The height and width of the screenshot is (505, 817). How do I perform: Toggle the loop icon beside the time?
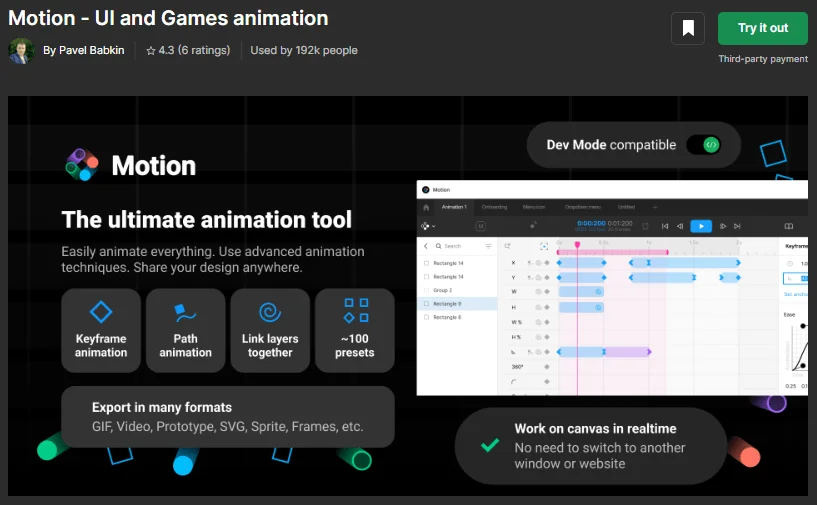click(x=645, y=226)
